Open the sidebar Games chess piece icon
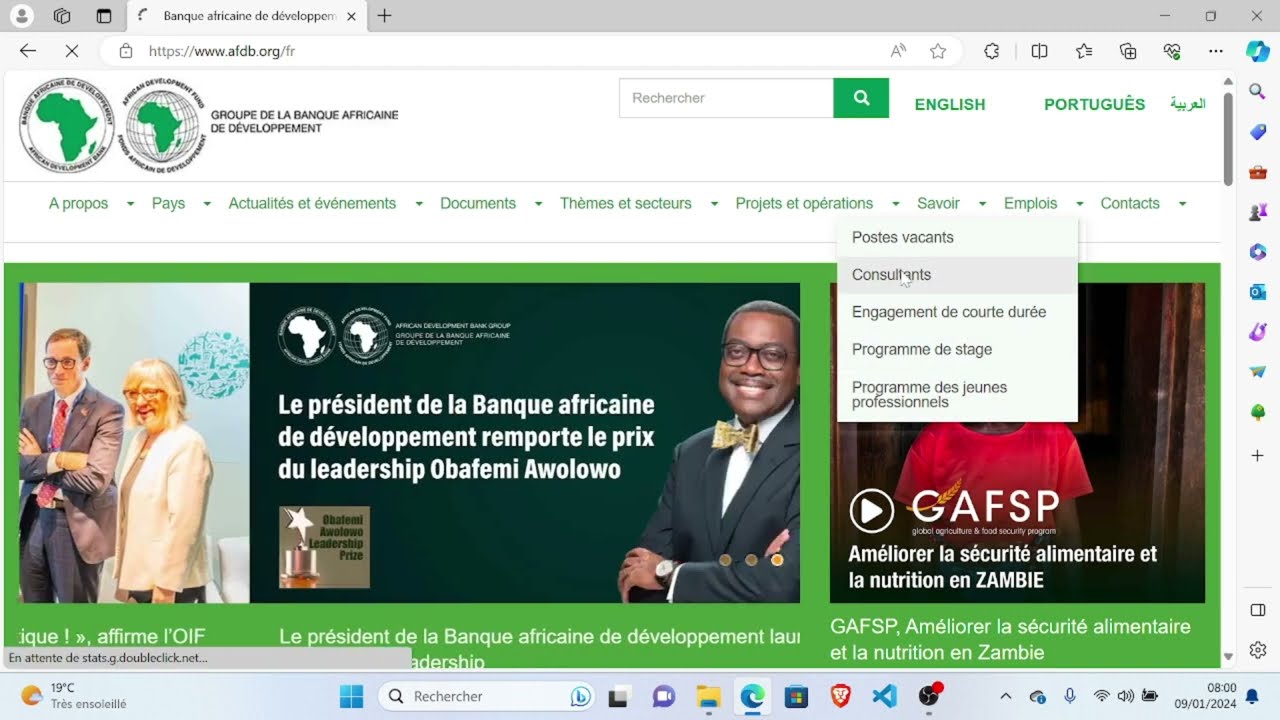Image resolution: width=1280 pixels, height=720 pixels. [1258, 212]
